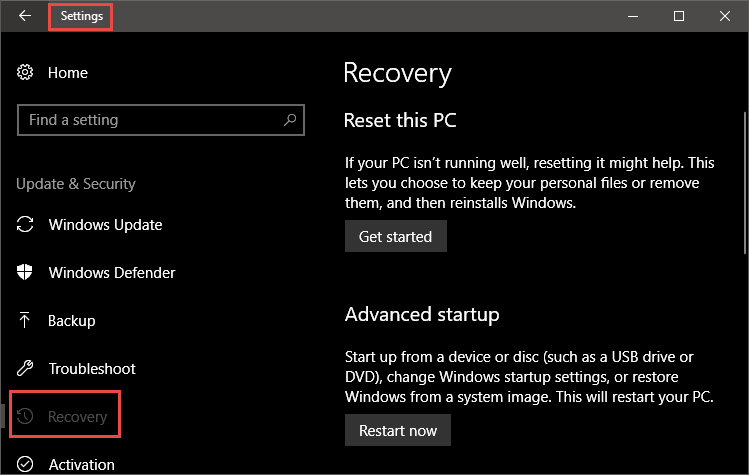Click Get started under Reset this PC

396,236
